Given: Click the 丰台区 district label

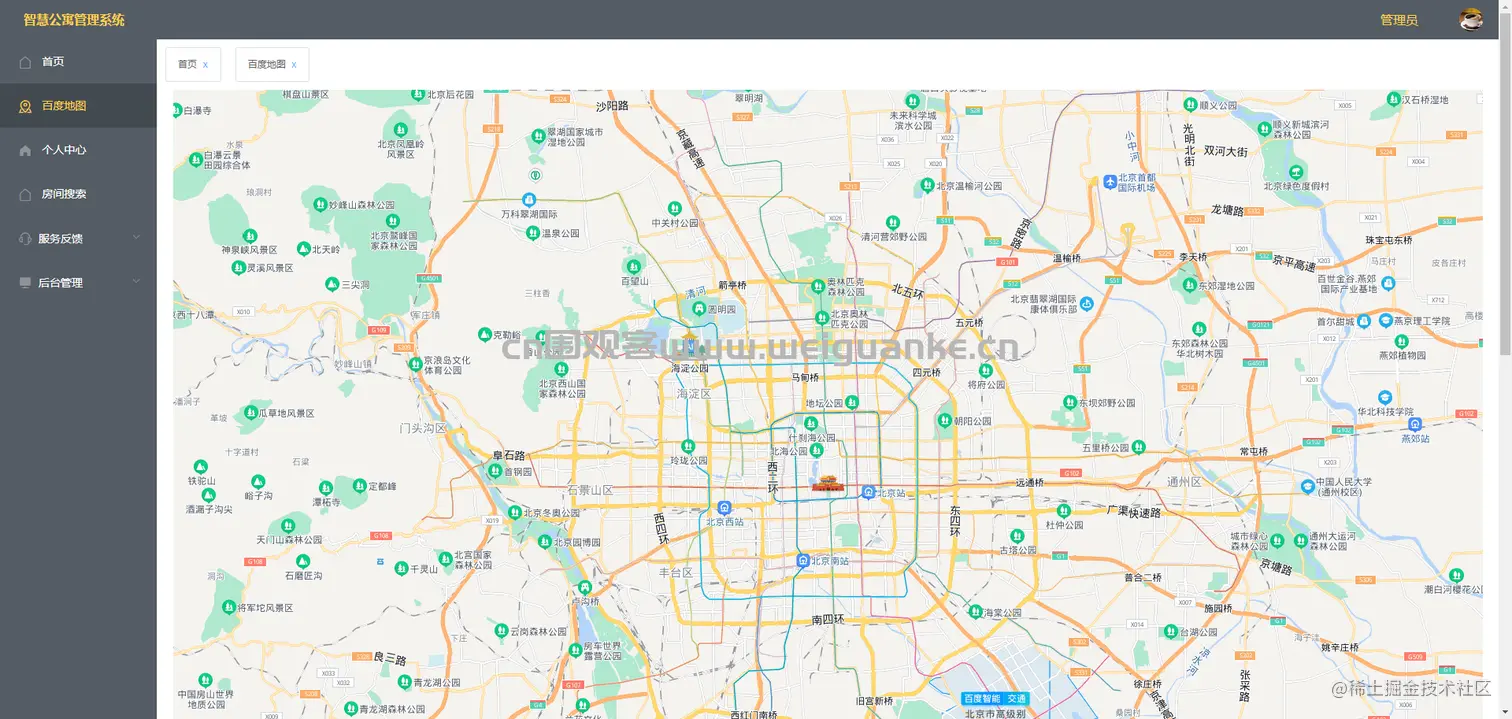Looking at the screenshot, I should tap(676, 573).
